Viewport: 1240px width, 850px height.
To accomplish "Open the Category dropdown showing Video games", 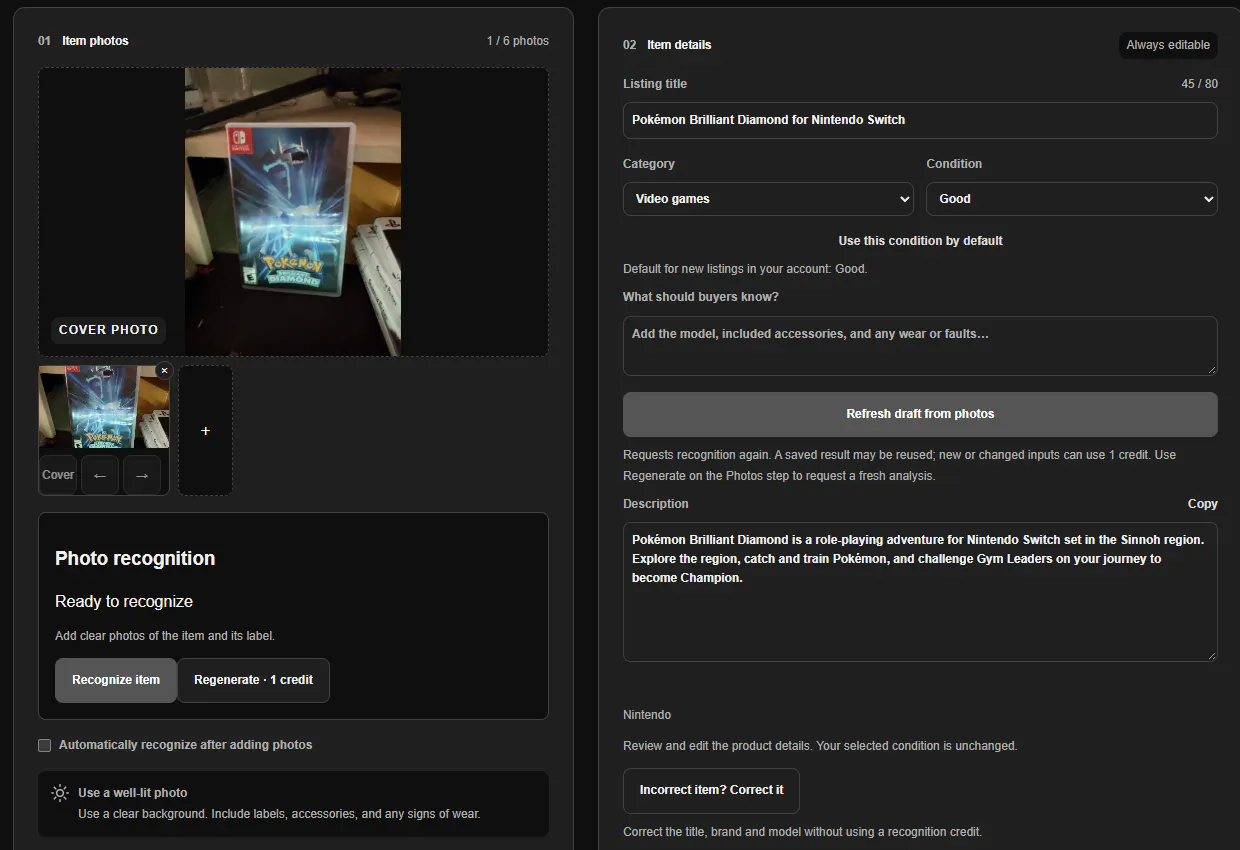I will pyautogui.click(x=768, y=199).
